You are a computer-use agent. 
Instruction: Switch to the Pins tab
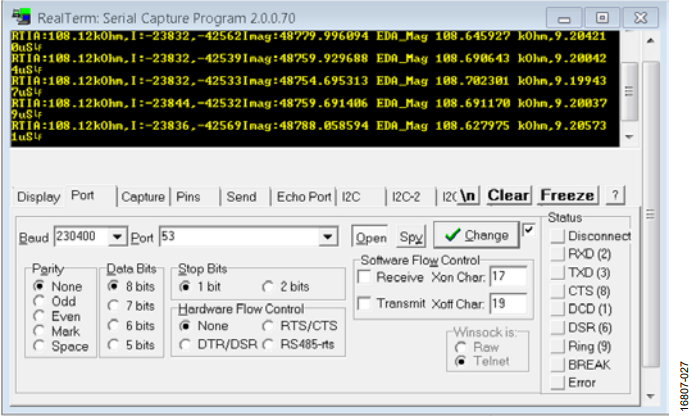[x=188, y=197]
